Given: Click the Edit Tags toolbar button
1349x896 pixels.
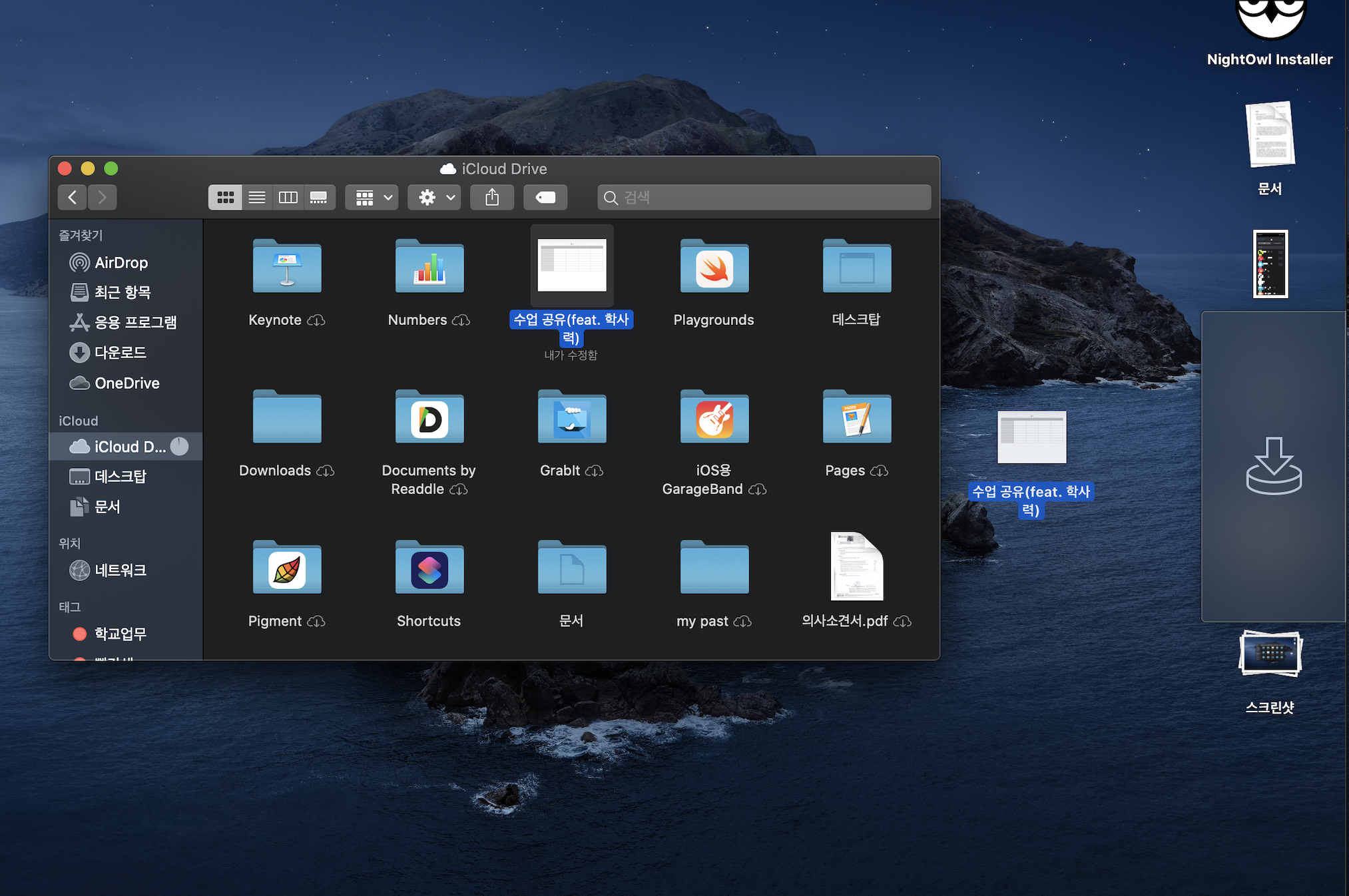Looking at the screenshot, I should pos(545,198).
